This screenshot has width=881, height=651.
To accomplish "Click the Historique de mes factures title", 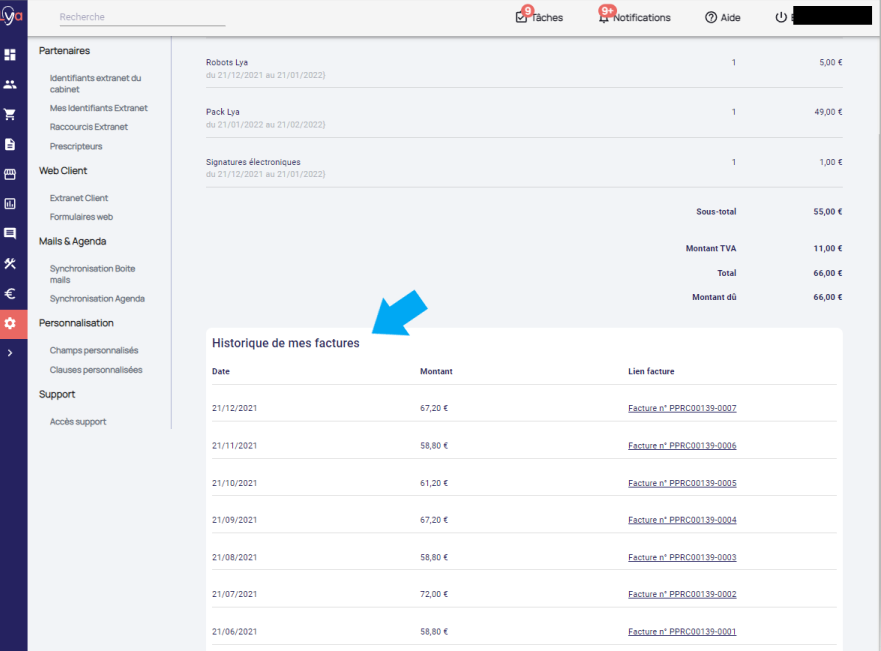I will tap(285, 343).
